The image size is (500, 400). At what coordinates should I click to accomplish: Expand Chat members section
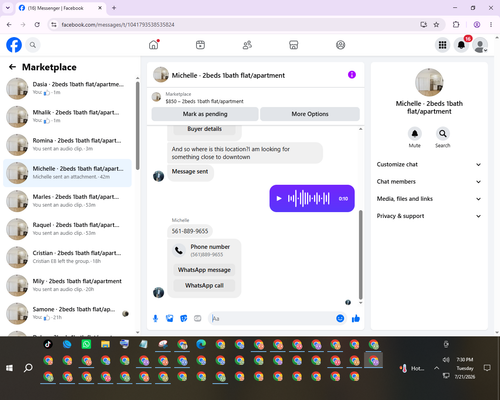(x=429, y=182)
